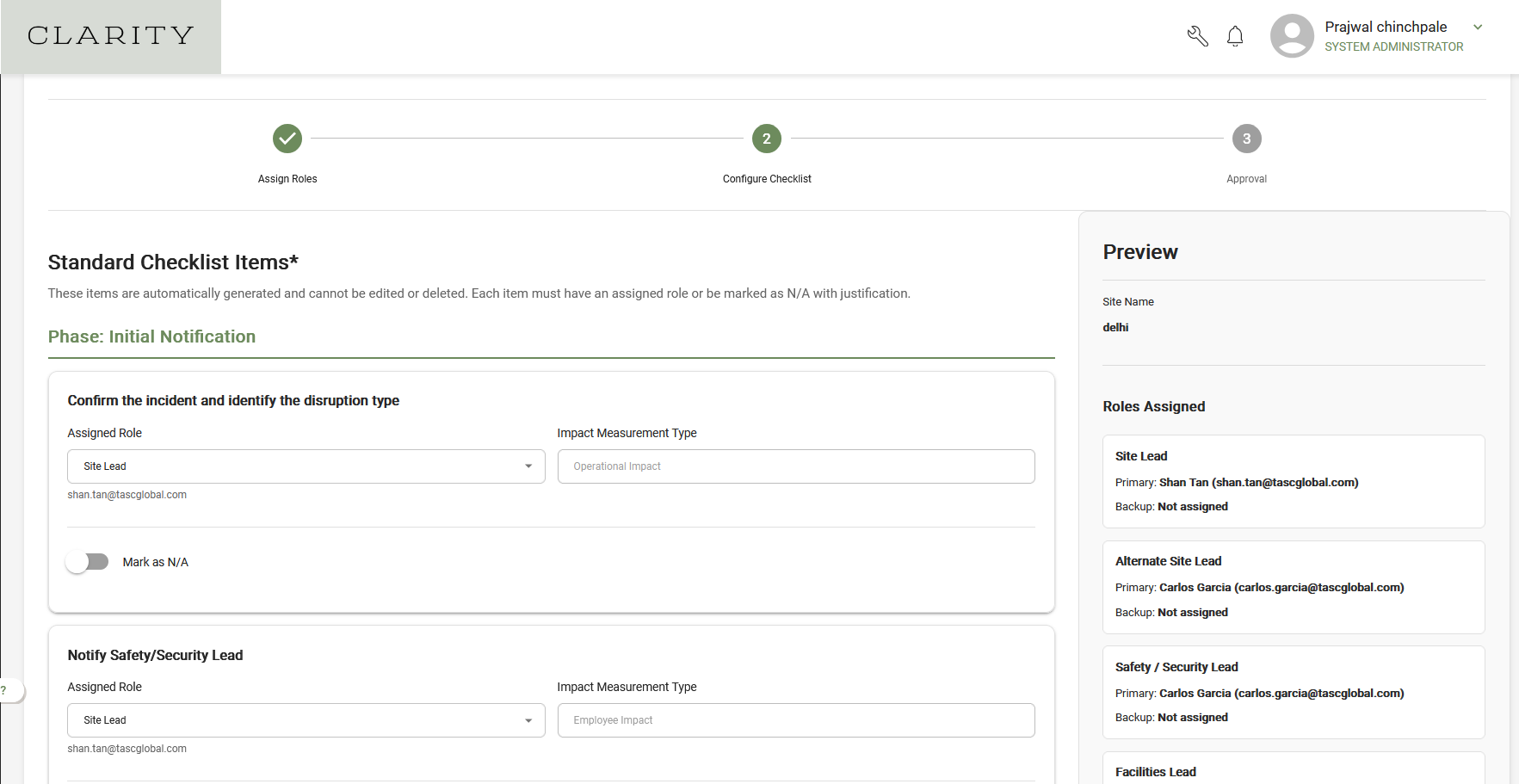Click Phase: Initial Notification heading

[x=151, y=336]
